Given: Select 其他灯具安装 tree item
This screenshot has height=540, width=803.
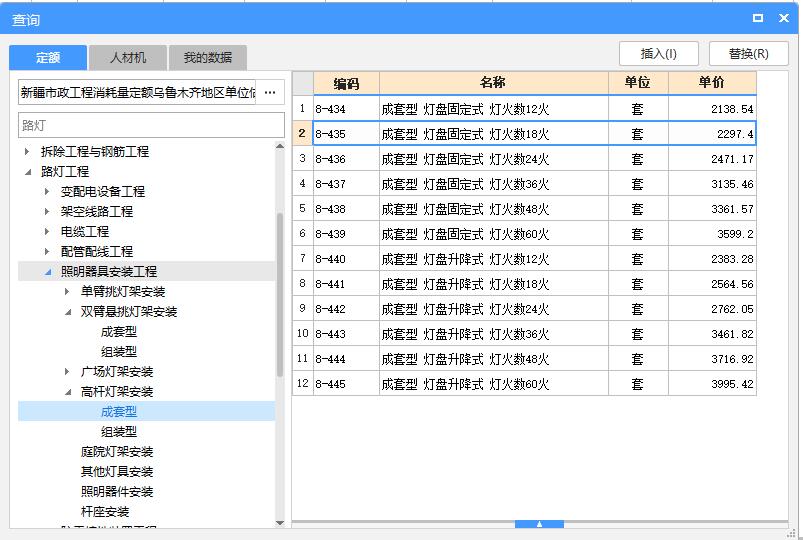Looking at the screenshot, I should [x=117, y=471].
